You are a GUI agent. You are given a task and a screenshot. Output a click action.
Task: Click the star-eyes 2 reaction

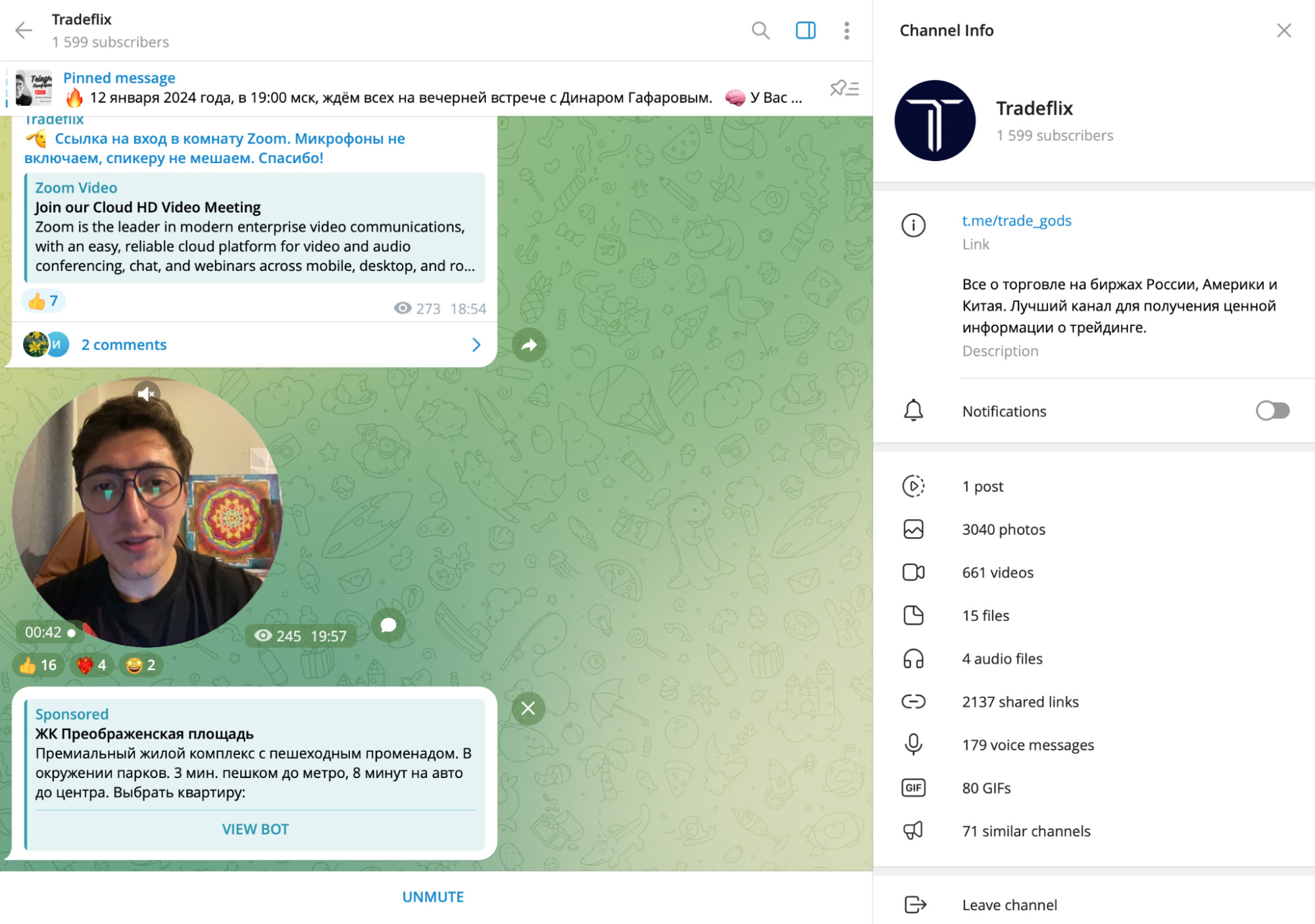tap(141, 666)
